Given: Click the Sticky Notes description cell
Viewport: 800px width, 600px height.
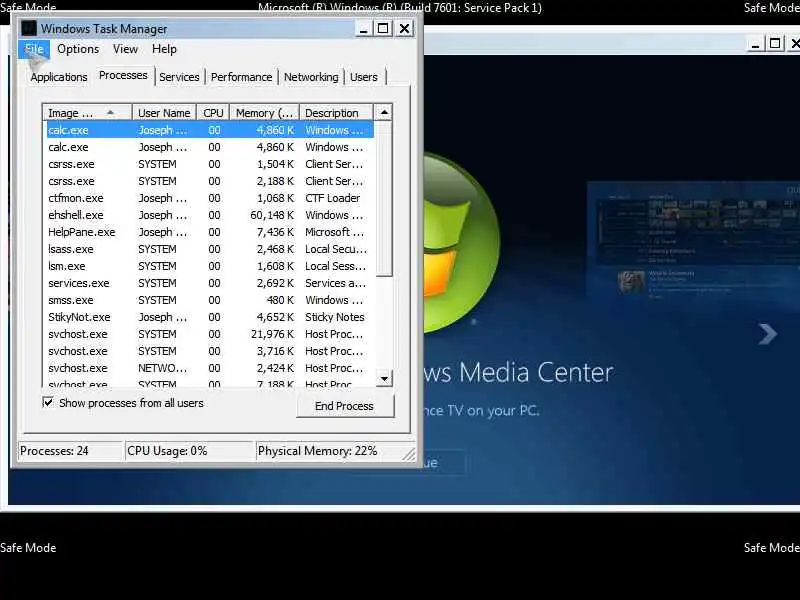Looking at the screenshot, I should pos(335,317).
